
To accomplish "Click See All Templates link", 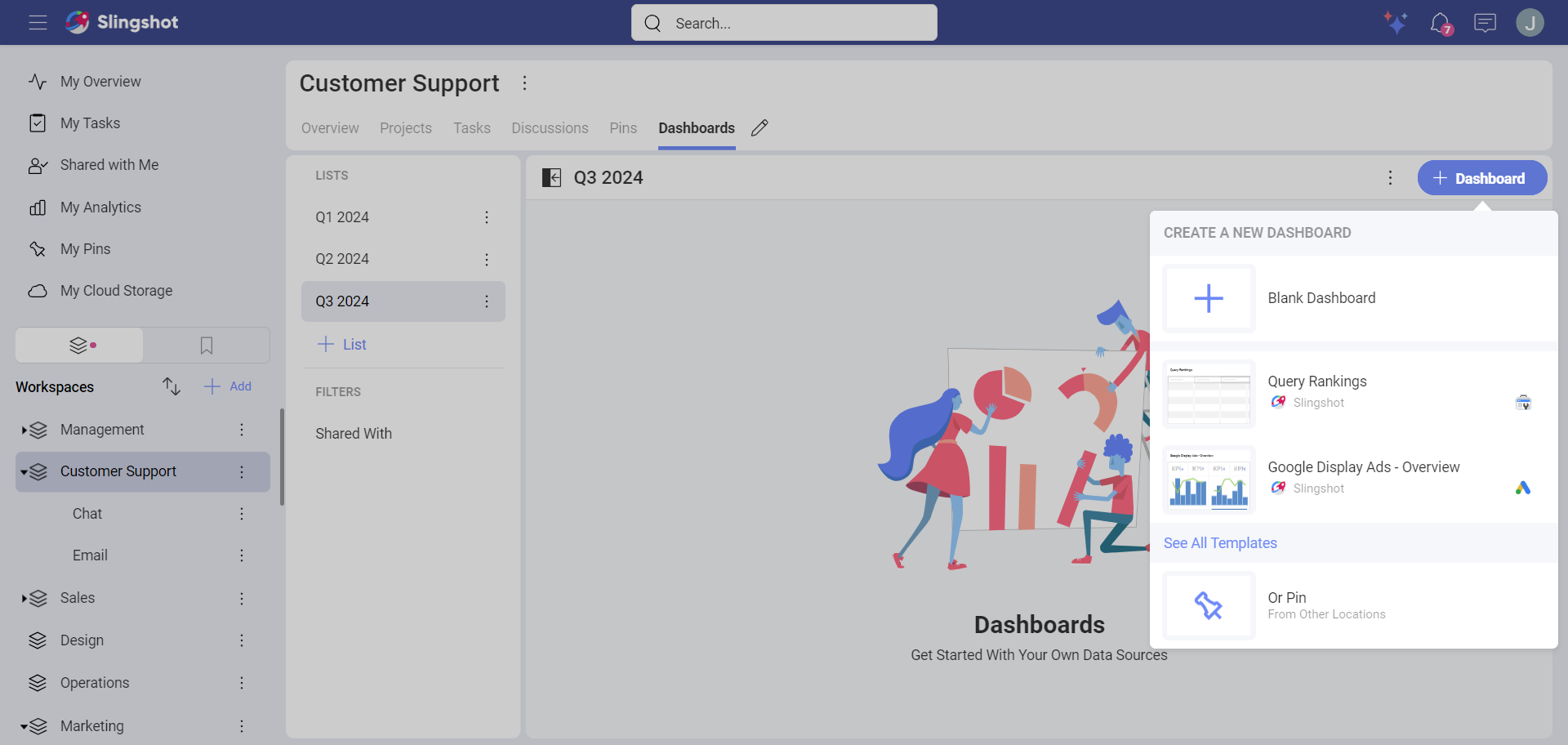I will click(x=1220, y=543).
